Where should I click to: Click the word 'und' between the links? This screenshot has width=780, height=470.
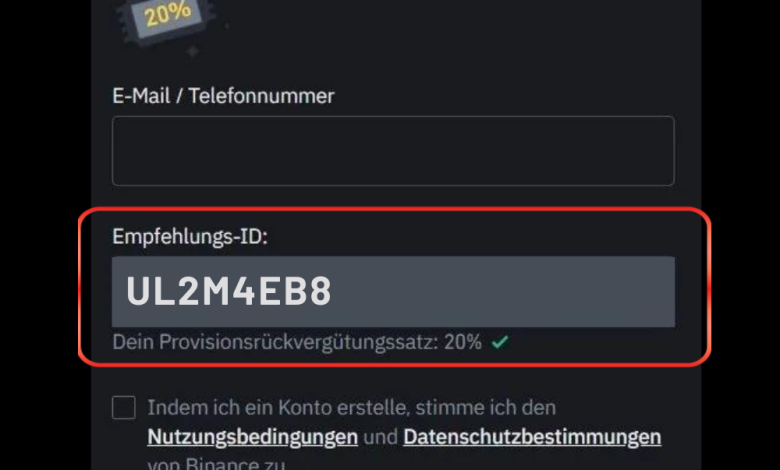381,437
